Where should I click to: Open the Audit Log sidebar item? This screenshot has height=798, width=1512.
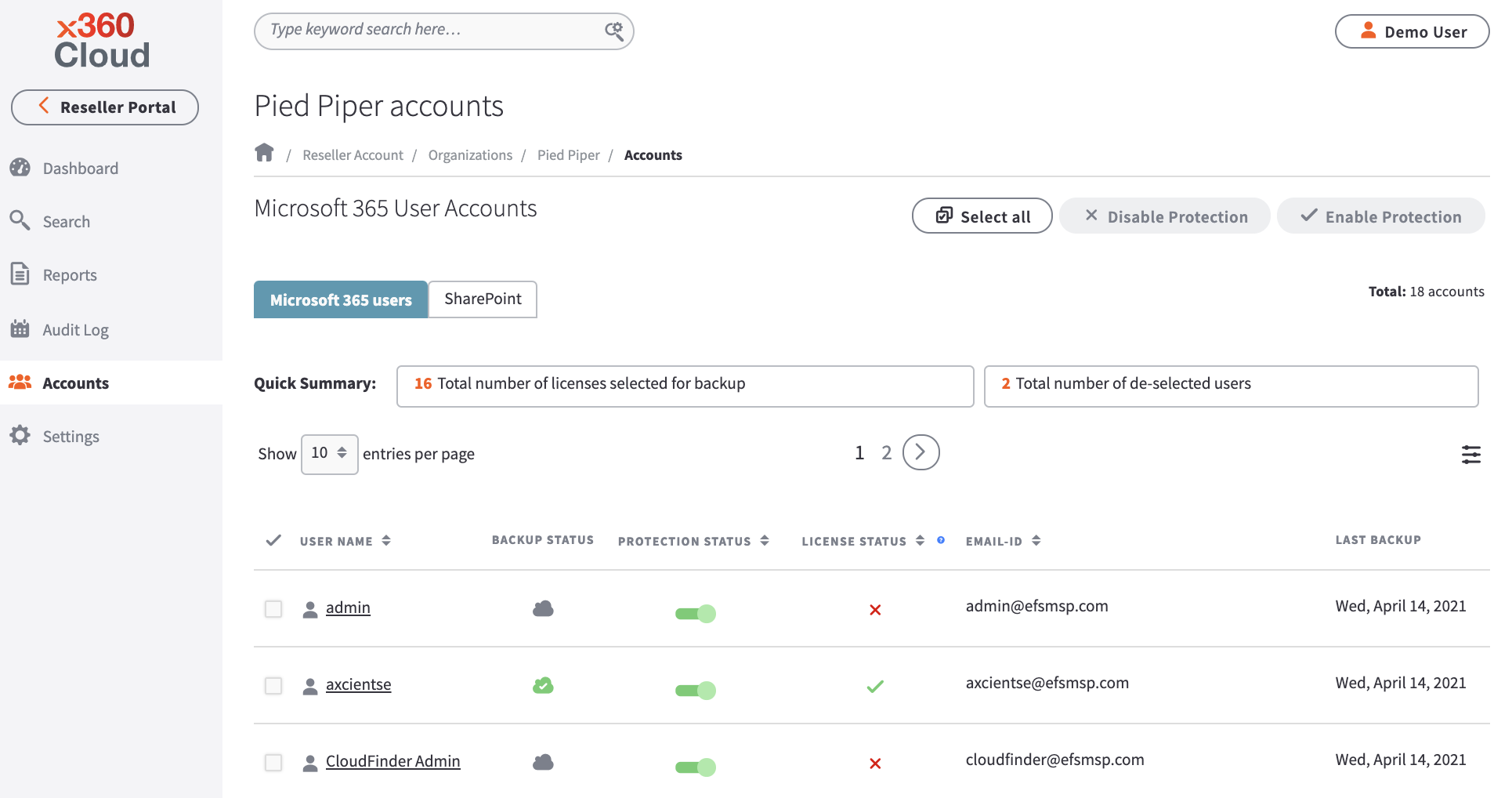tap(75, 329)
